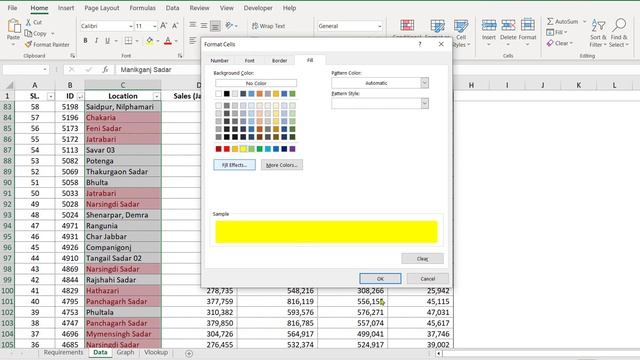
Task: Apply the Fill Color bucket icon
Action: pyautogui.click(x=150, y=40)
